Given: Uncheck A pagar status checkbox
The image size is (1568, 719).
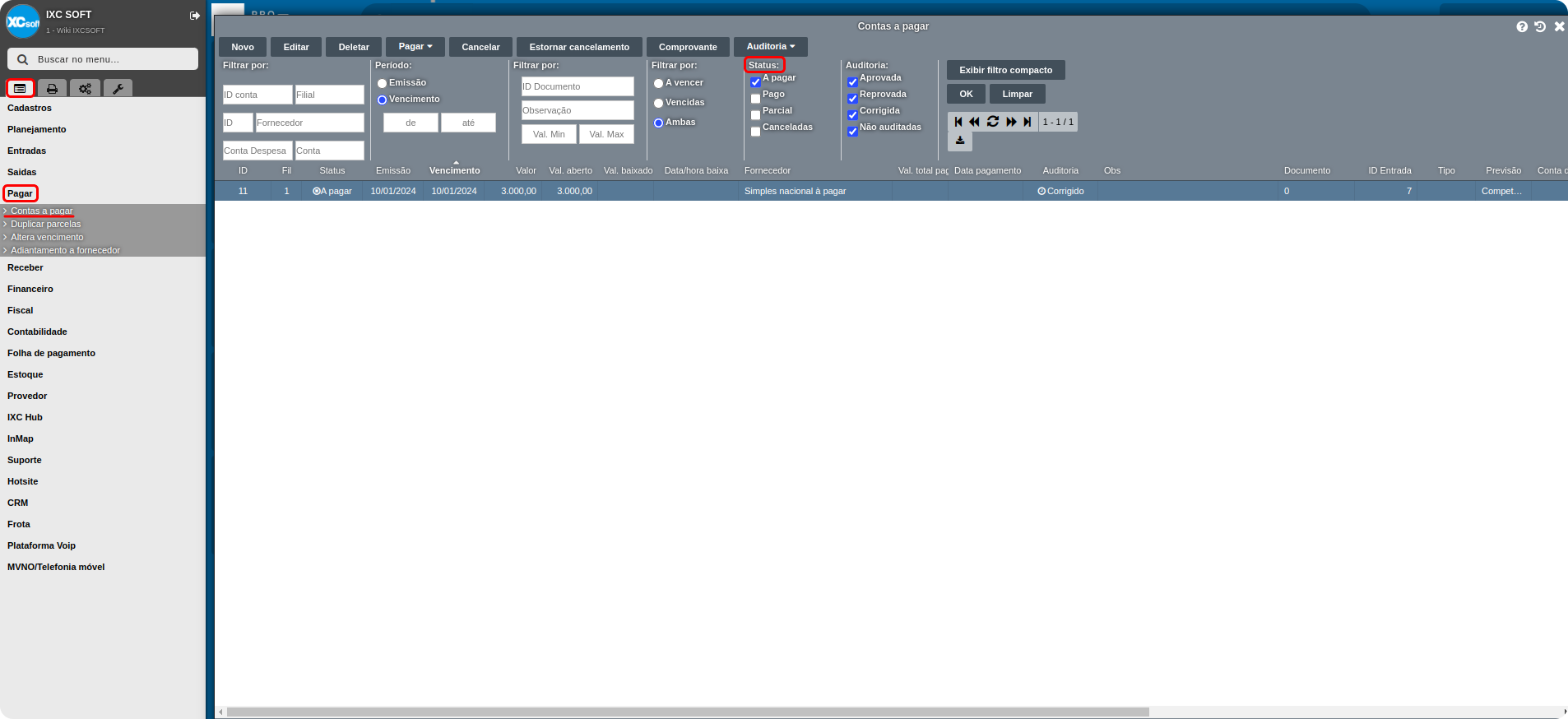Looking at the screenshot, I should 755,82.
